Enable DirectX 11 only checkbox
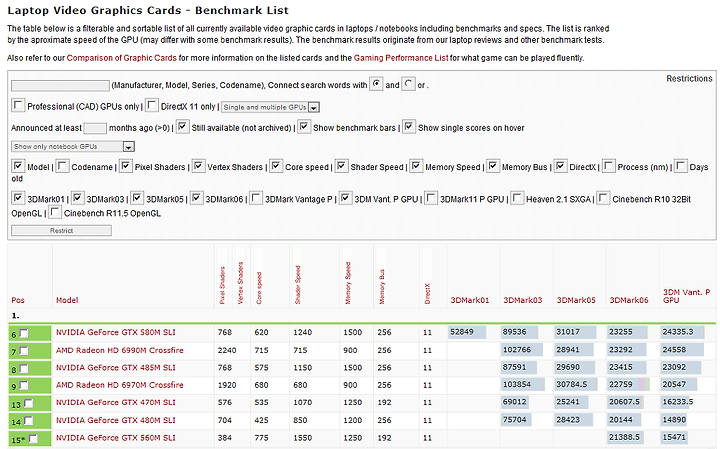Image resolution: width=720 pixels, height=449 pixels. 152,105
